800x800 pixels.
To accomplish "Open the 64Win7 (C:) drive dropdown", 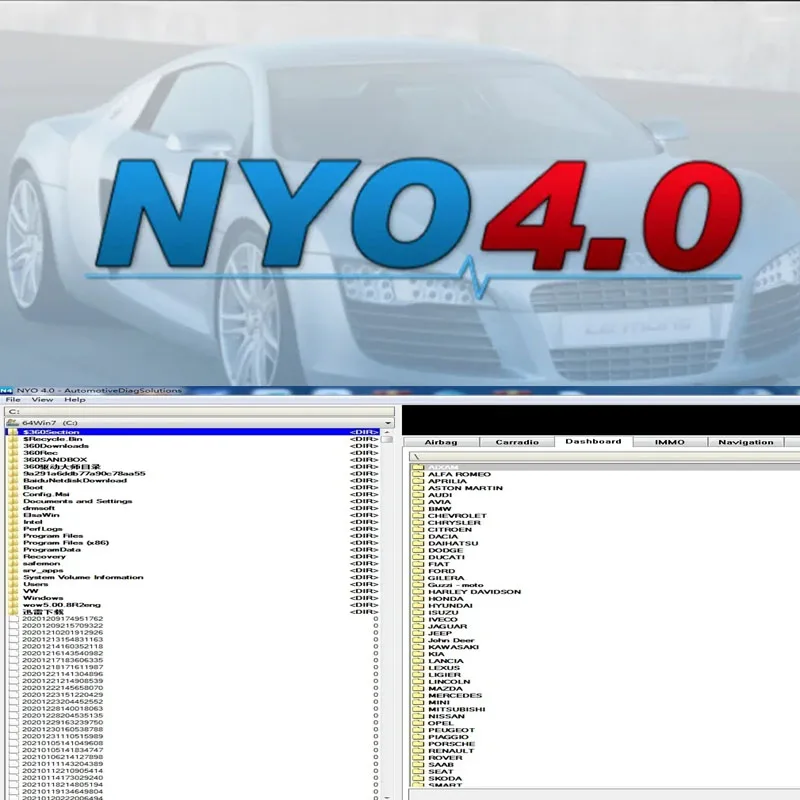I will pos(389,423).
